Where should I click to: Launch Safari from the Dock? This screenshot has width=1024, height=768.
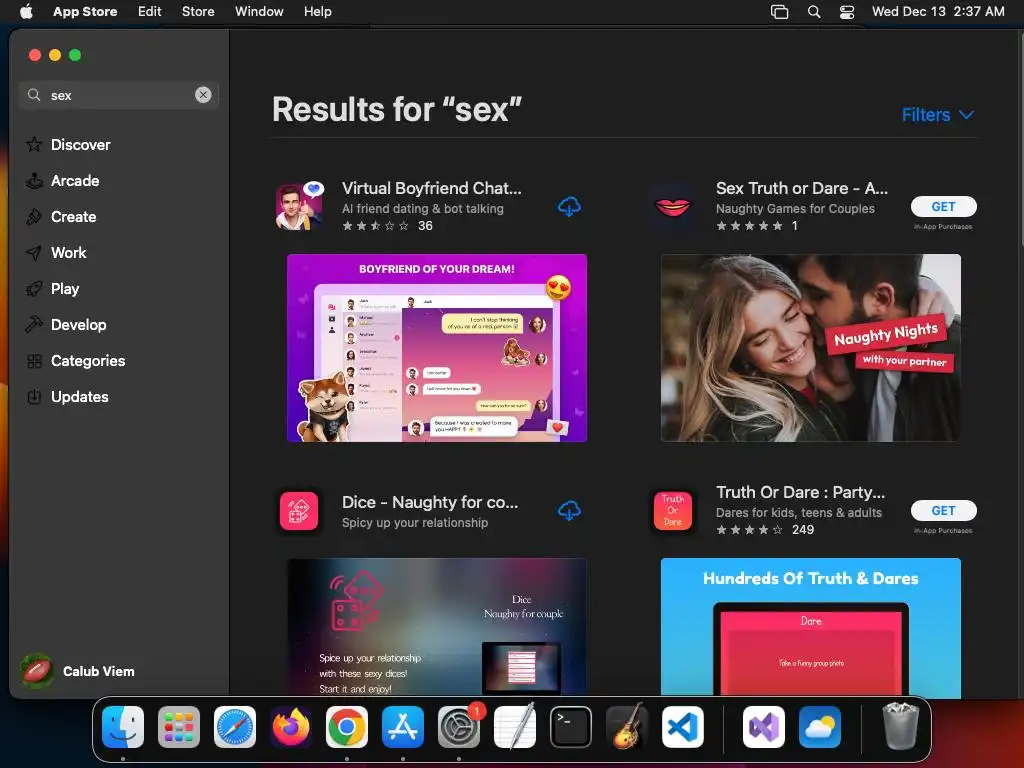click(235, 727)
